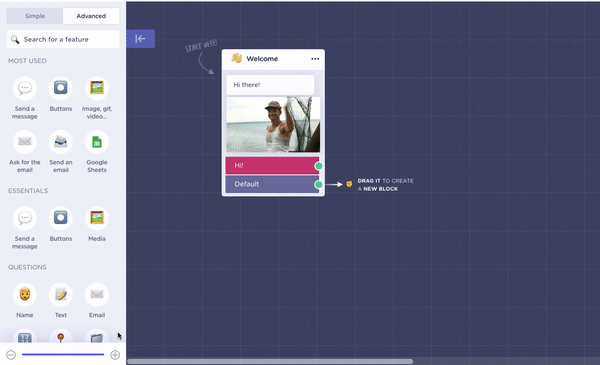Viewport: 600px width, 365px height.
Task: Click the green connector on Default button
Action: pos(318,185)
